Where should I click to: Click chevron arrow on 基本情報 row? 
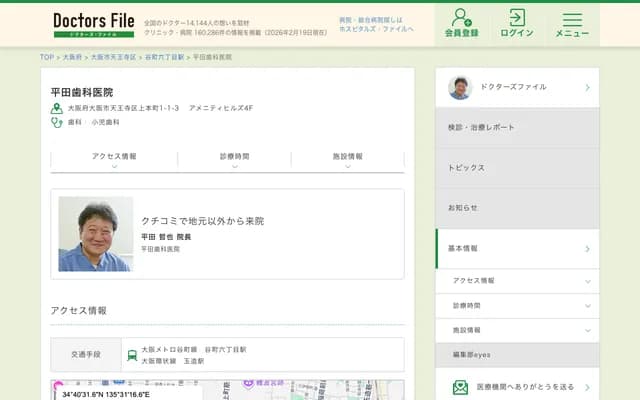(587, 249)
